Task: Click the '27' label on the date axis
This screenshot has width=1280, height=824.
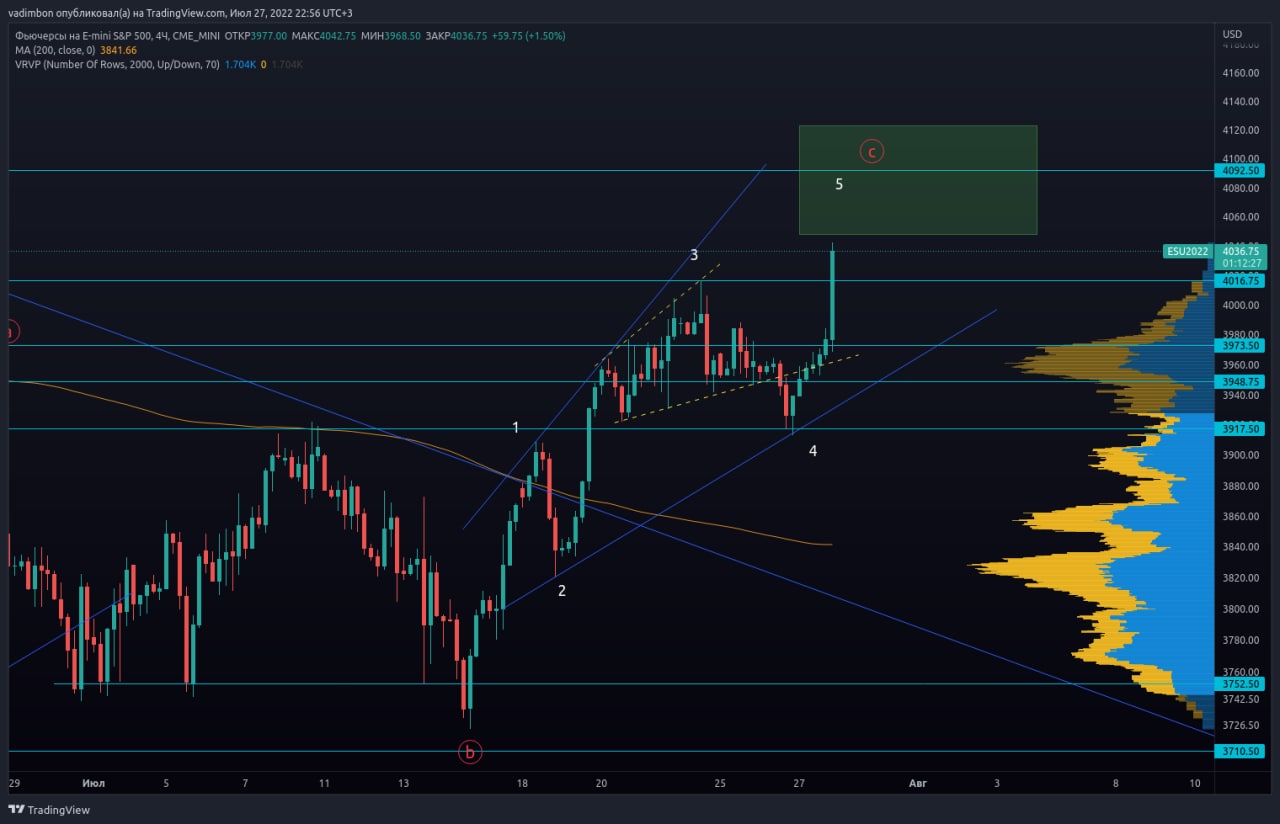Action: pos(799,783)
